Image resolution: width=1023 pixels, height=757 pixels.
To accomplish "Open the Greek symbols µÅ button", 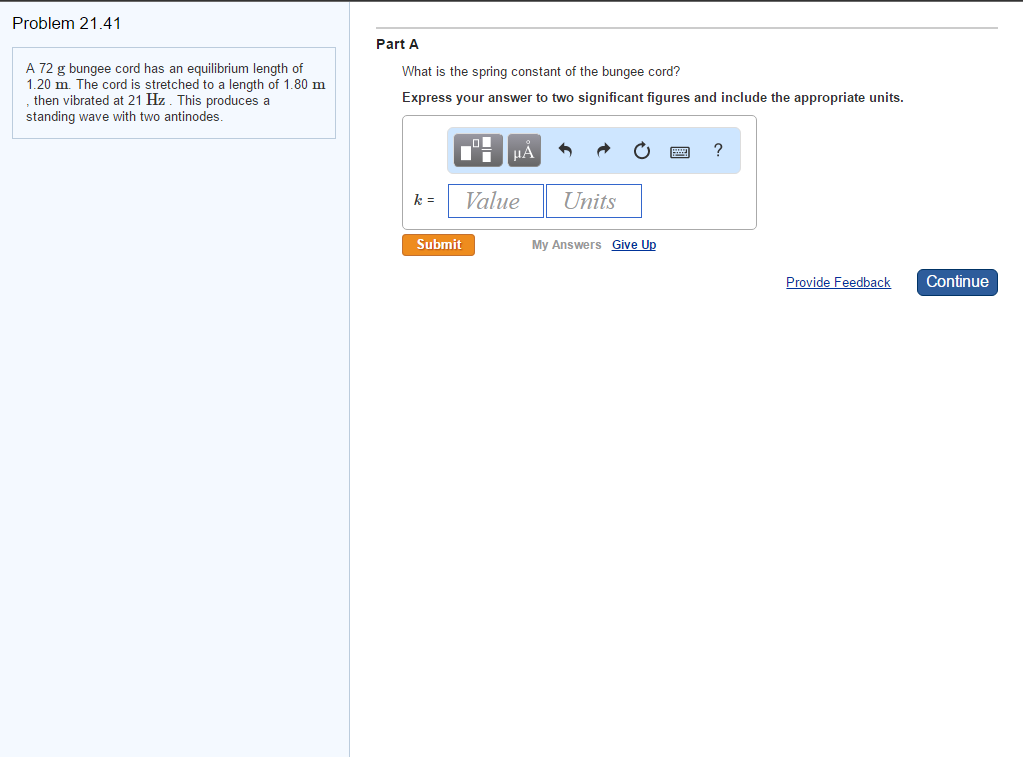I will pos(524,151).
